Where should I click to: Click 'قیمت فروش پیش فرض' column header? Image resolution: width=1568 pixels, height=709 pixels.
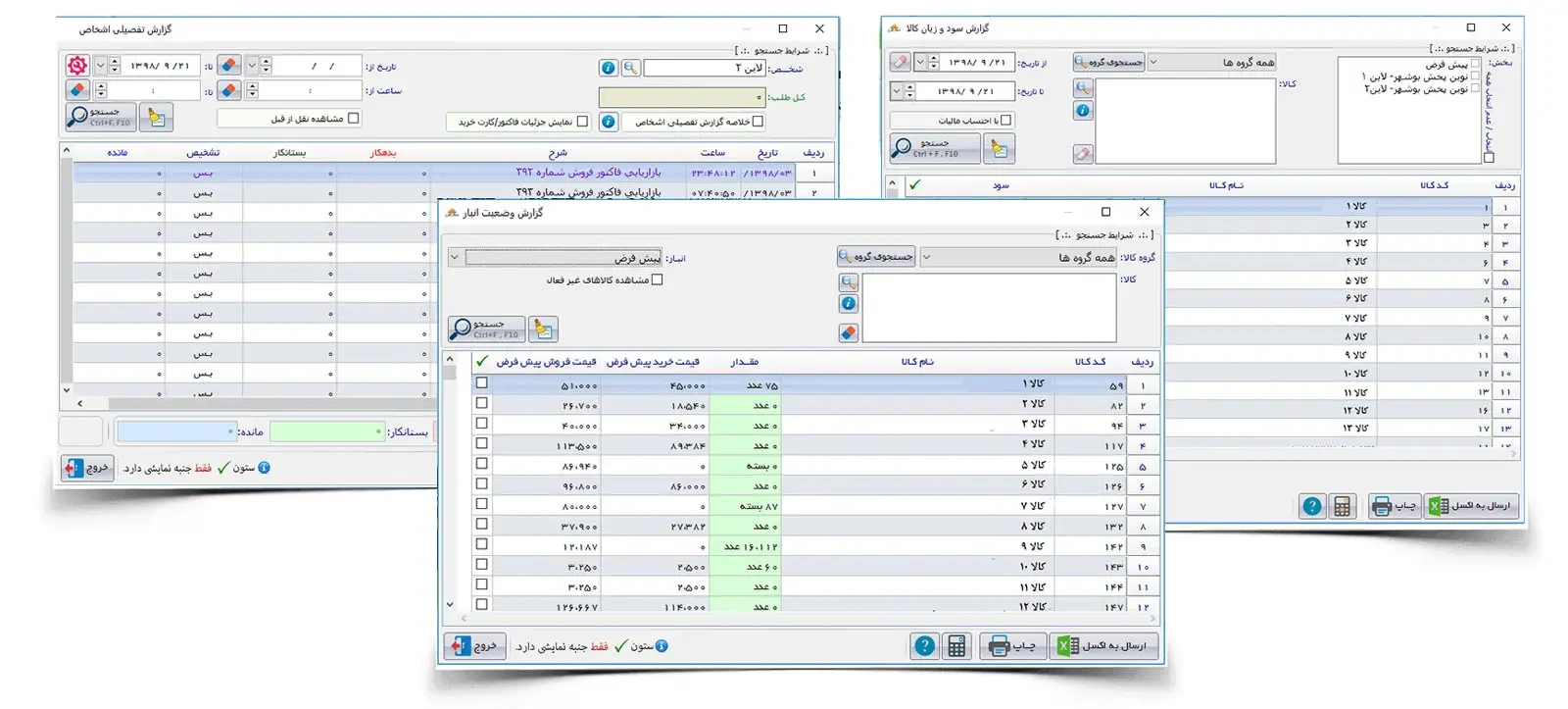pyautogui.click(x=546, y=362)
